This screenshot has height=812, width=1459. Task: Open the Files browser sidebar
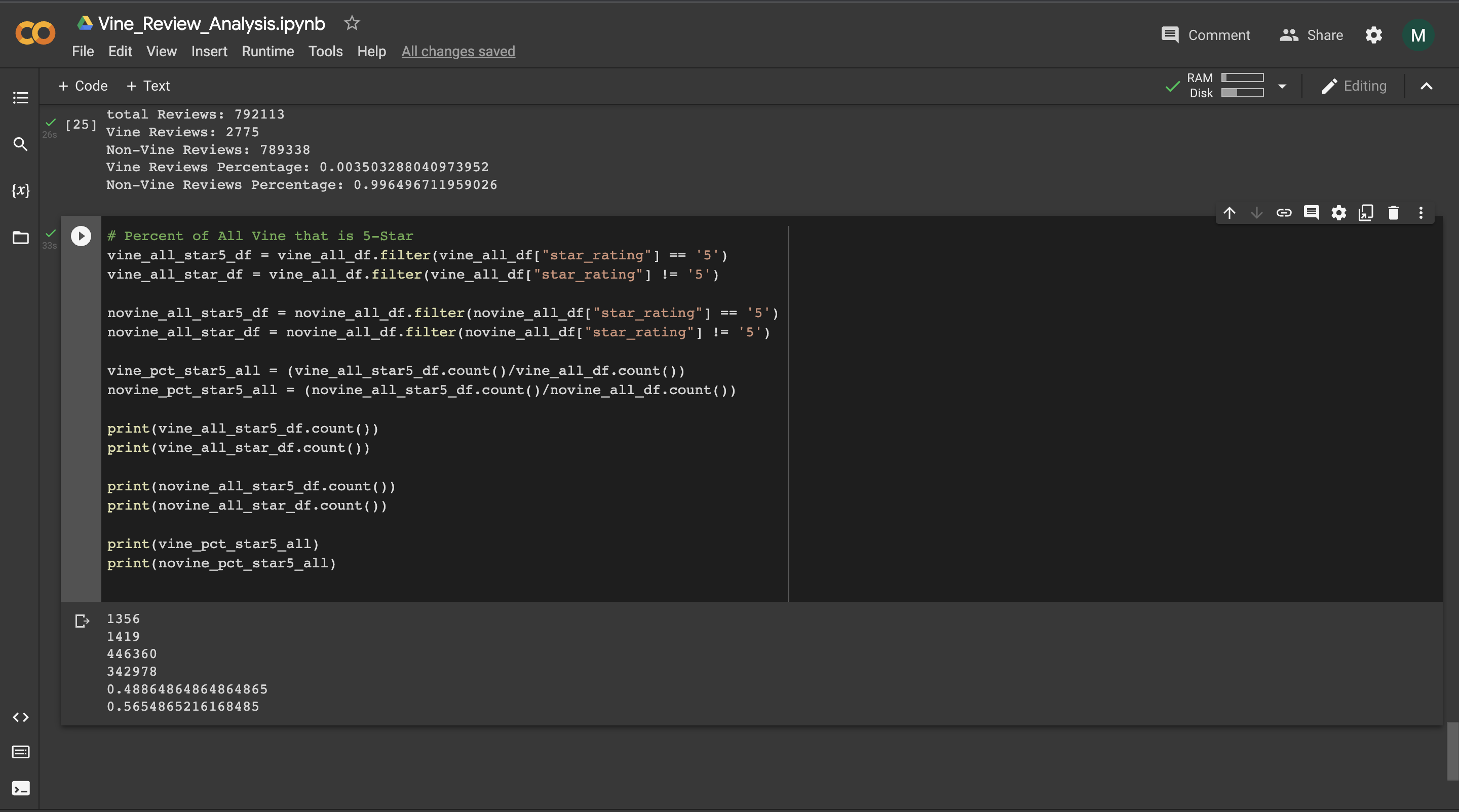pyautogui.click(x=20, y=237)
